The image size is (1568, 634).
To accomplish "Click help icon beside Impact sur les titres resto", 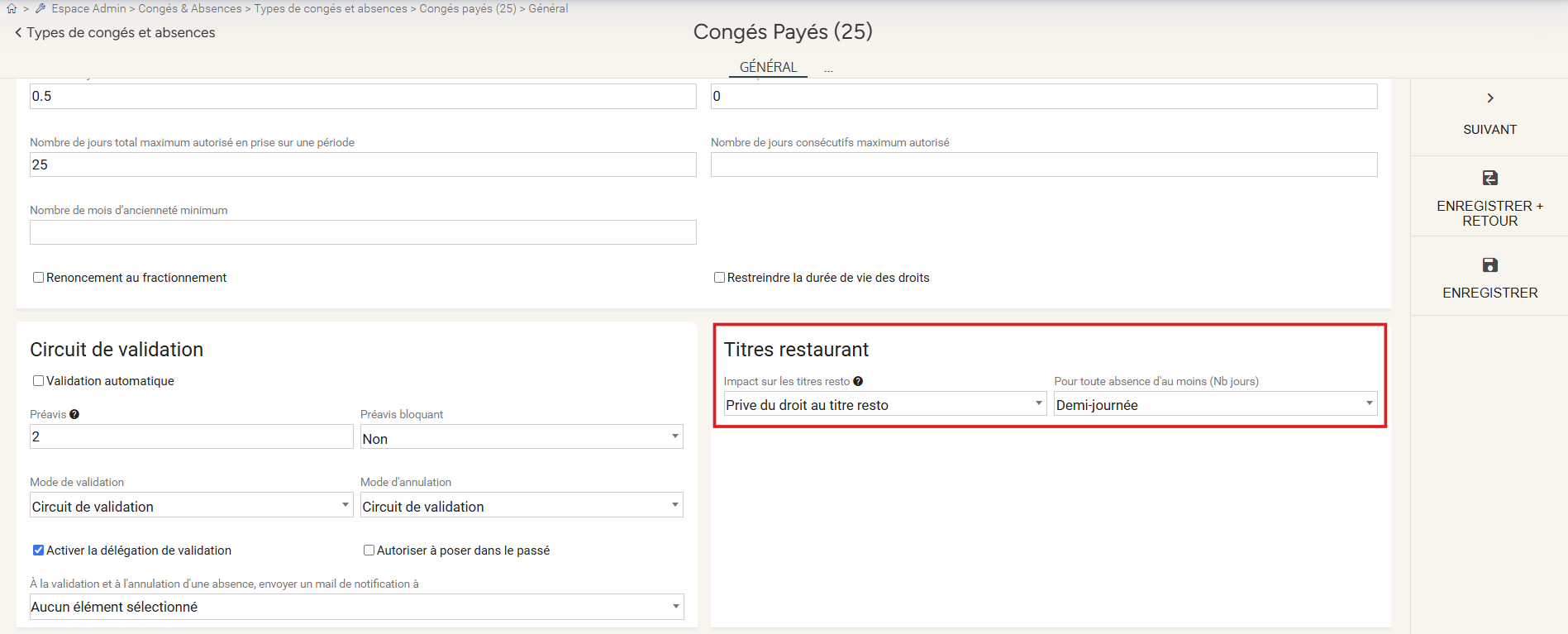I will click(x=858, y=382).
